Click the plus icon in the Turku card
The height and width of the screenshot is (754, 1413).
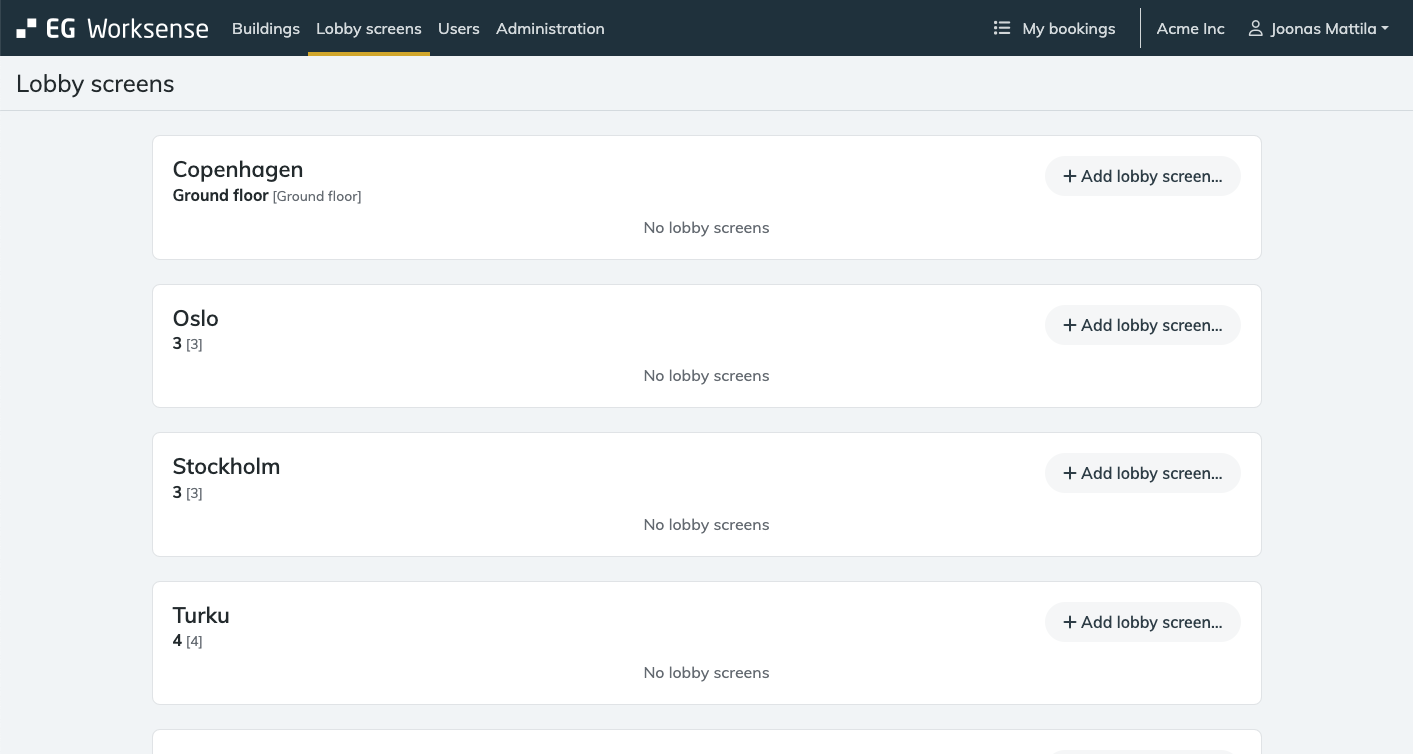(x=1069, y=623)
